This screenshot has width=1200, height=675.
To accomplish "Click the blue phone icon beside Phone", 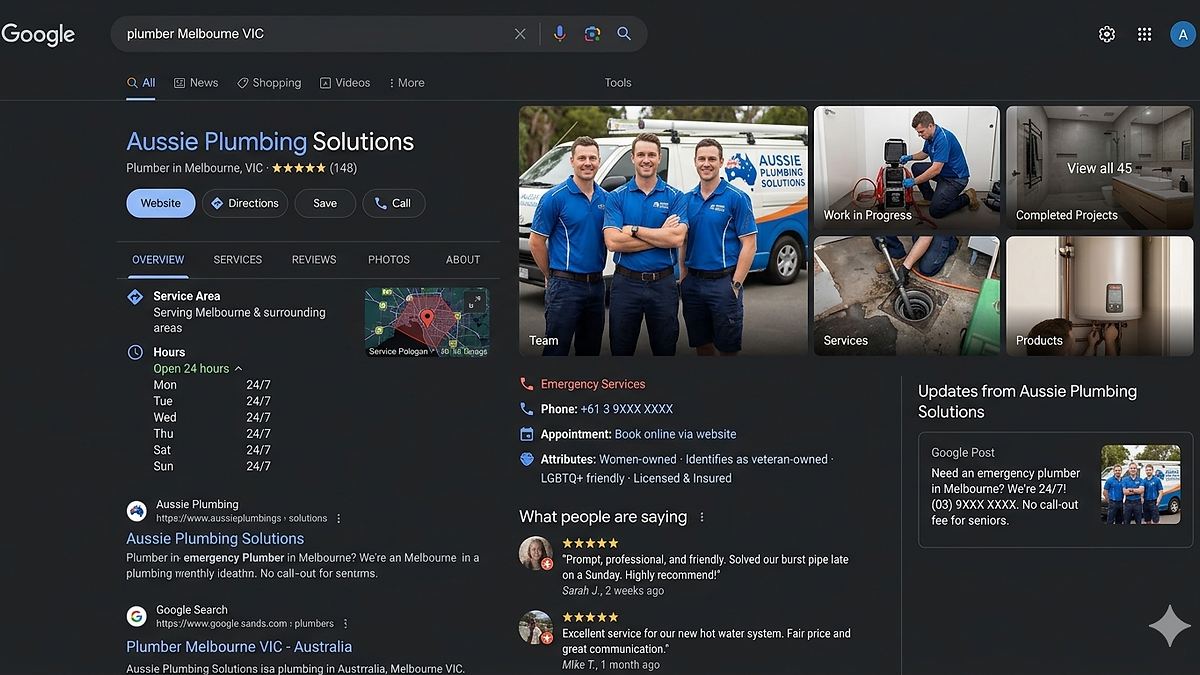I will point(527,409).
